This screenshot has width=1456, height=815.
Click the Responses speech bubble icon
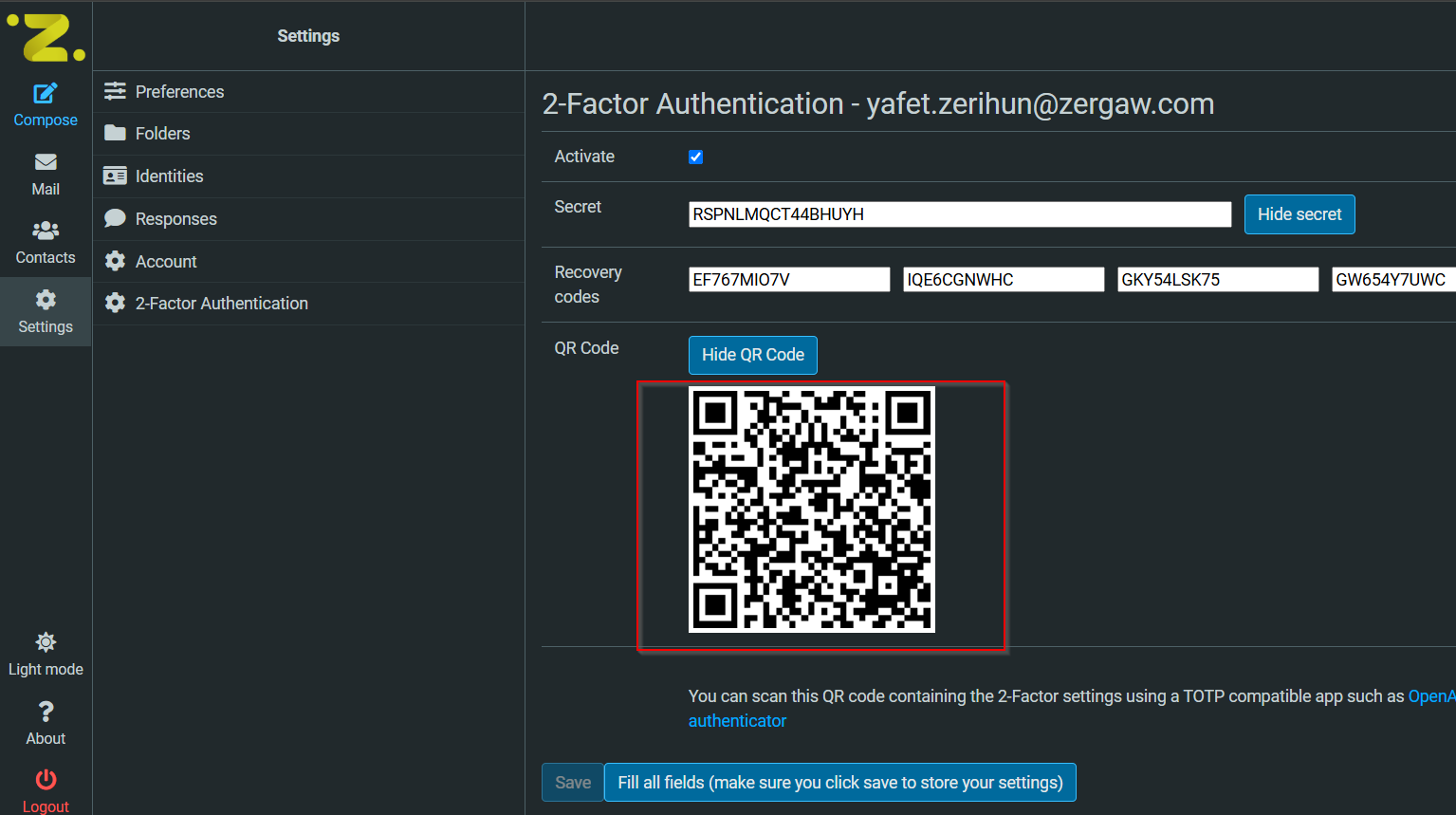(115, 218)
